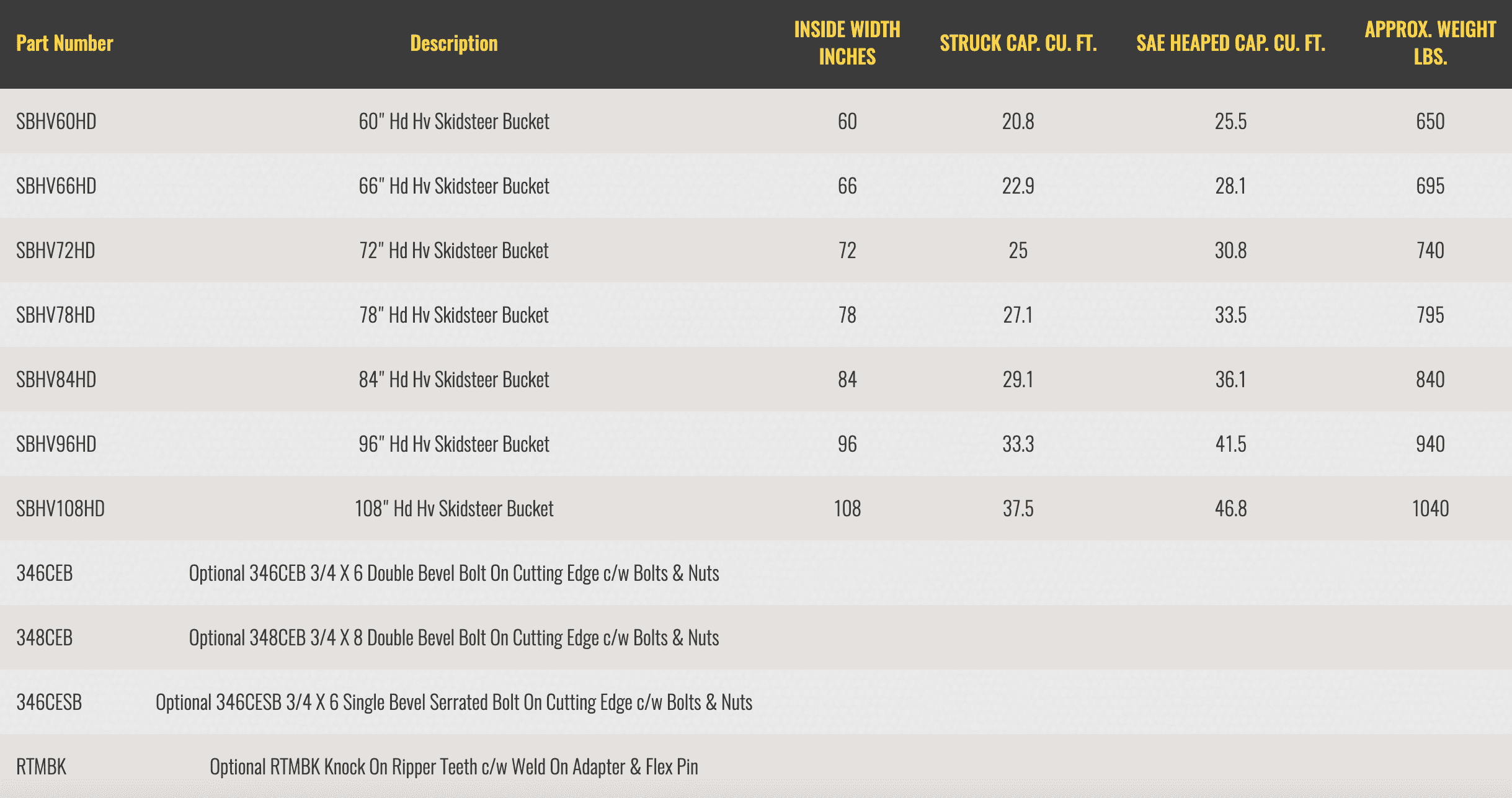
Task: Click the Part Number column header
Action: pyautogui.click(x=64, y=43)
